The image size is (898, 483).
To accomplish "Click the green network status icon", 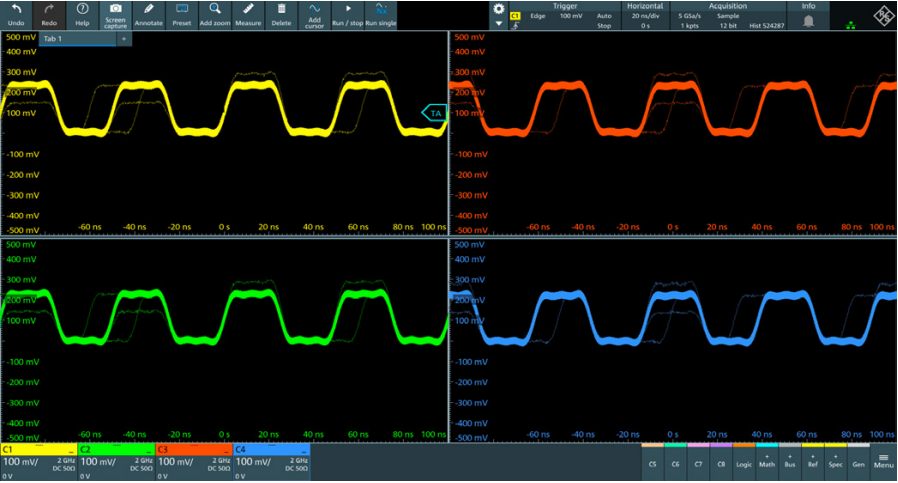I will tap(850, 25).
